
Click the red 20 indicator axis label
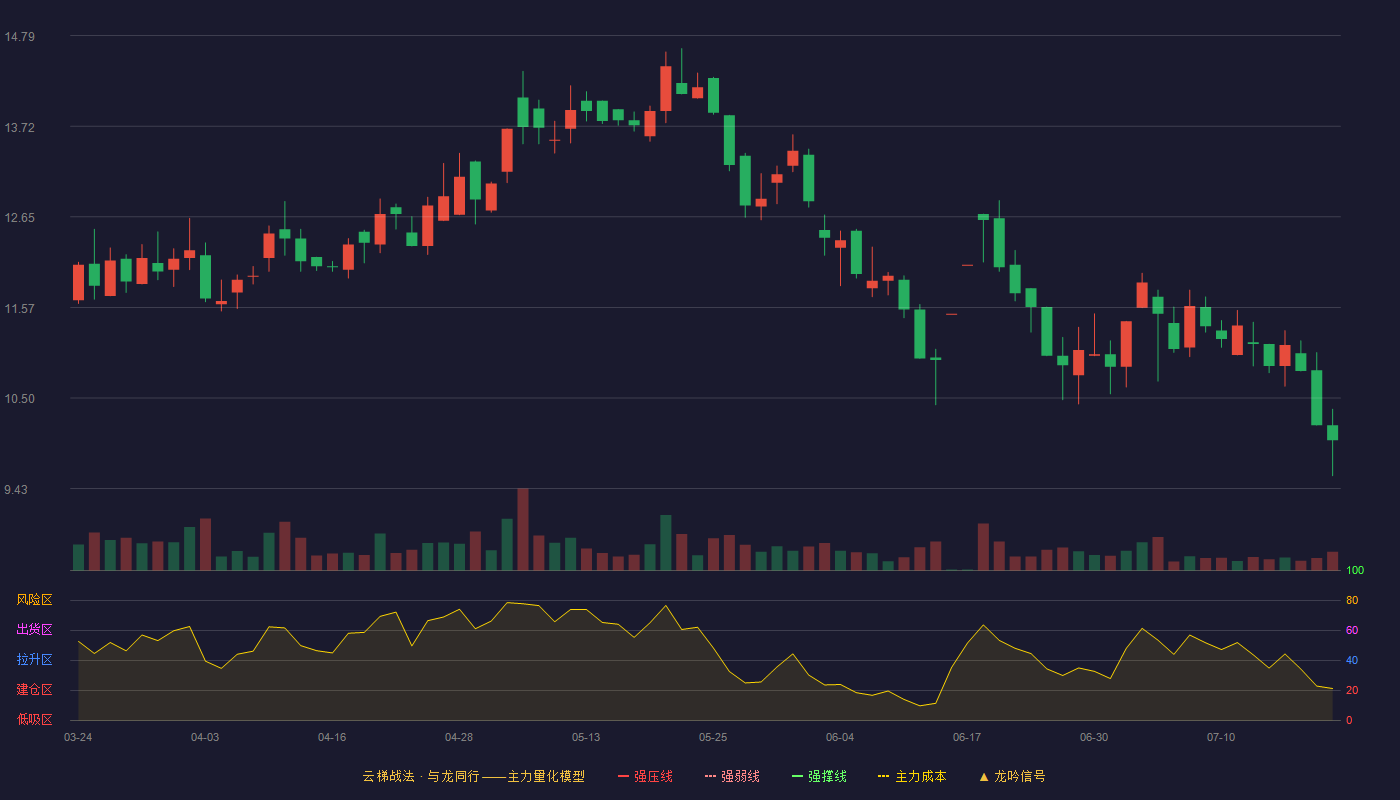pyautogui.click(x=1352, y=690)
